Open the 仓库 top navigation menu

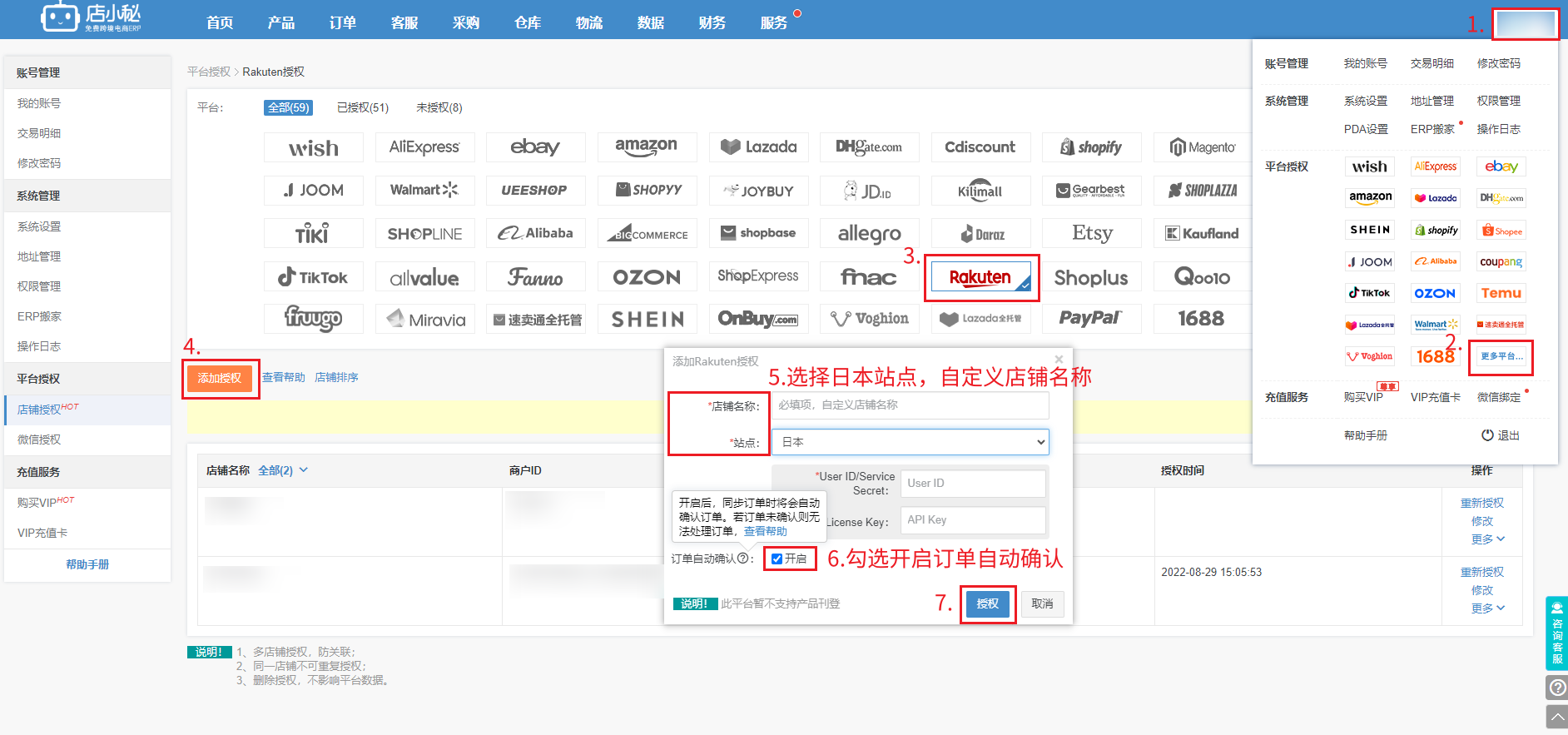[528, 23]
